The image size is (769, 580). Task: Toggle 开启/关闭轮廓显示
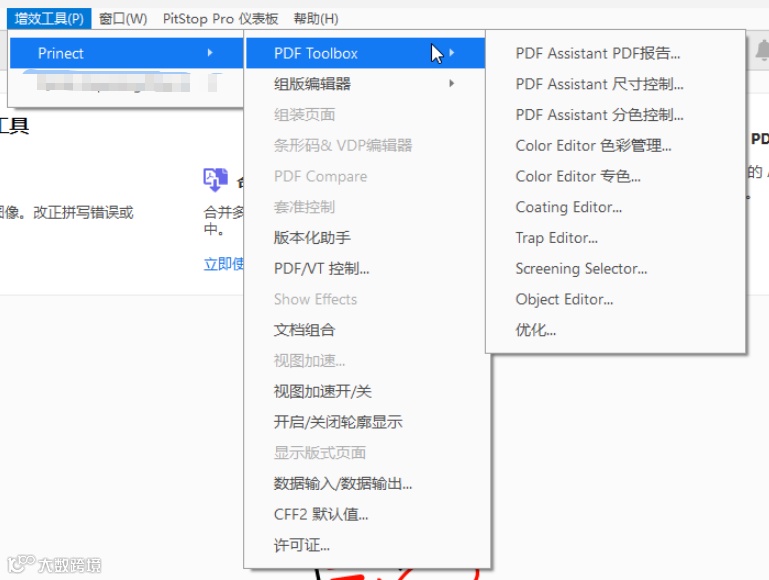(x=365, y=422)
